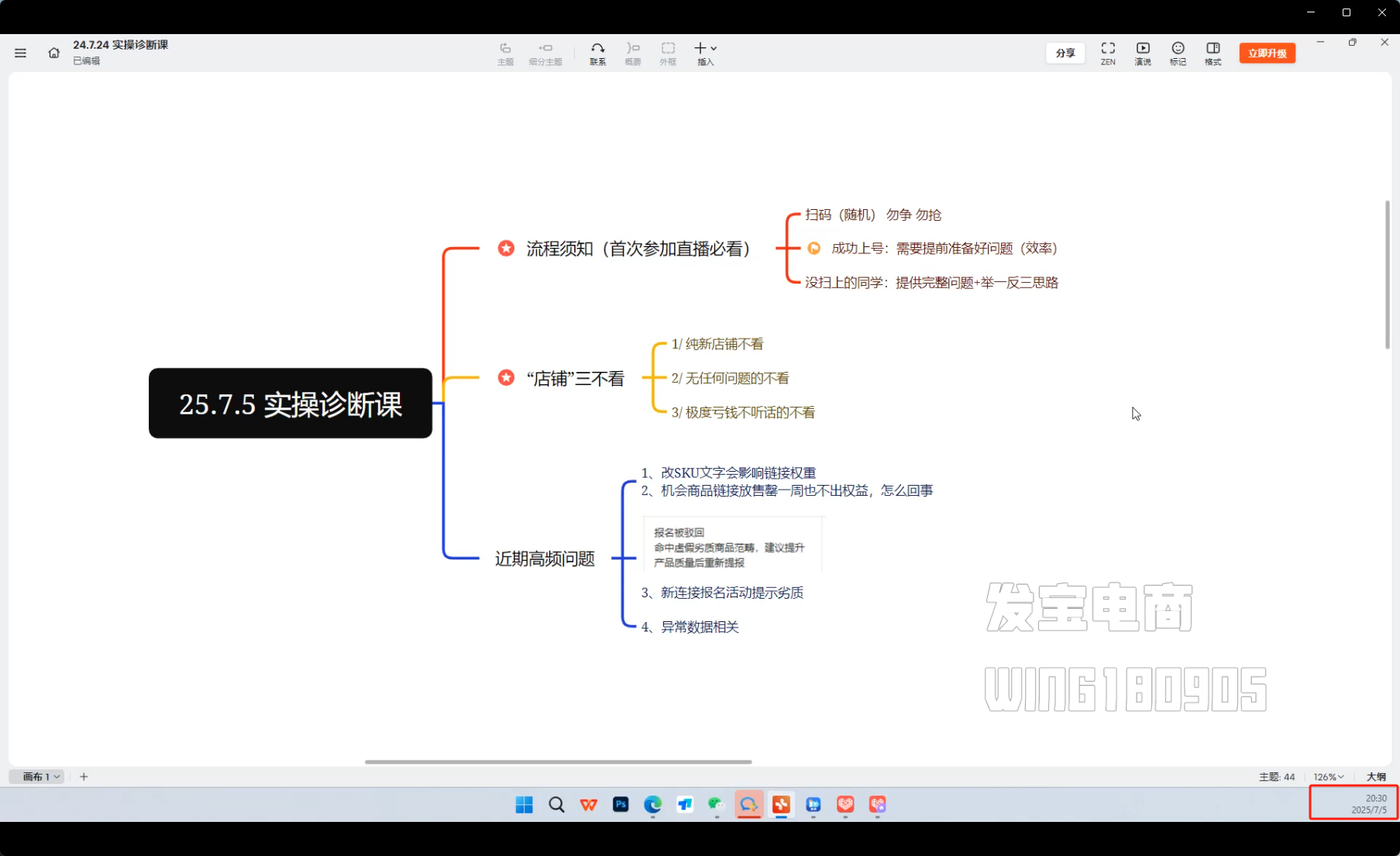Start pitch mode (演说)
1400x856 pixels.
point(1143,53)
